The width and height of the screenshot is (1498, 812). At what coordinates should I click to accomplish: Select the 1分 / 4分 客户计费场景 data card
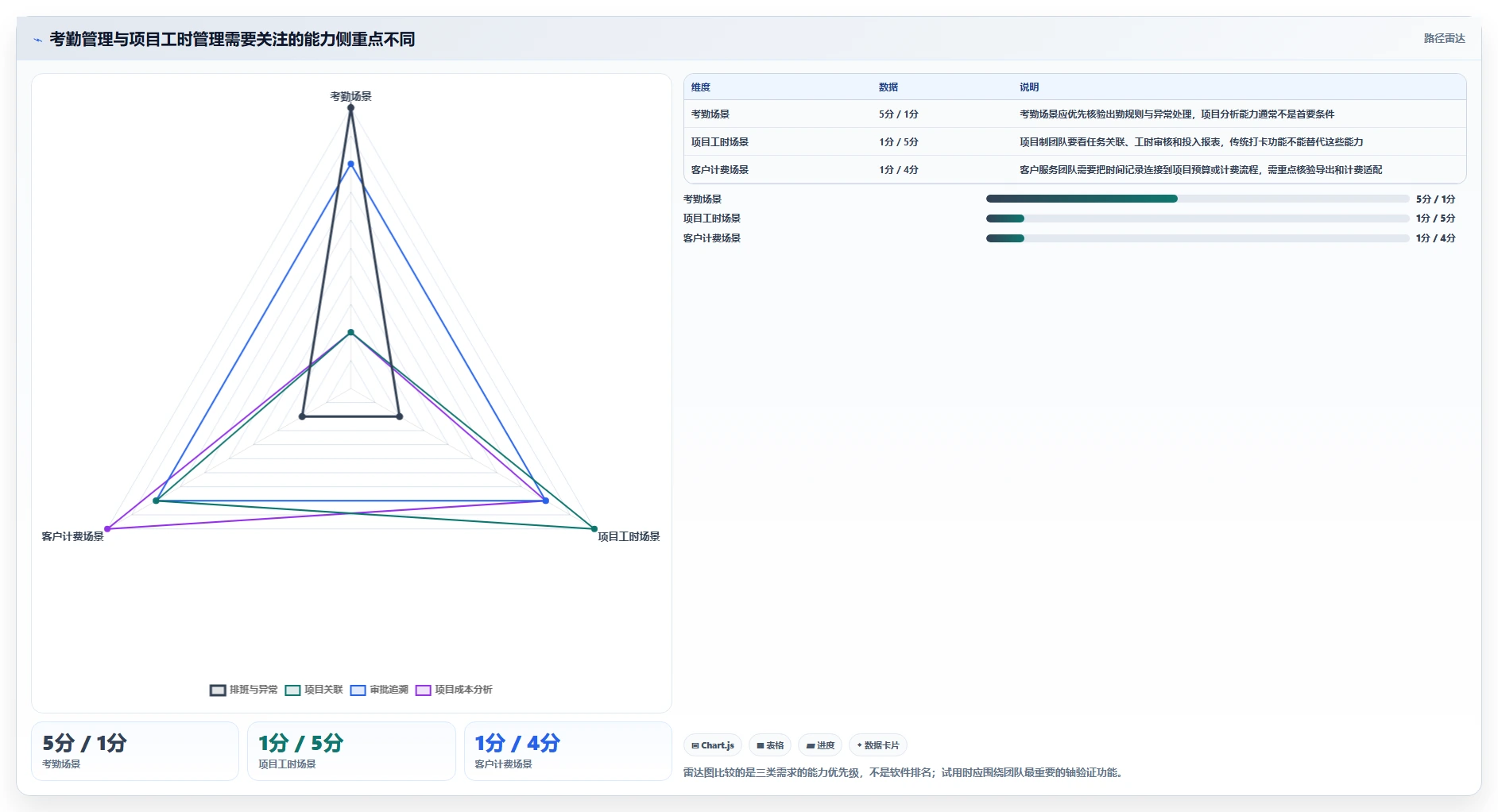pyautogui.click(x=568, y=751)
